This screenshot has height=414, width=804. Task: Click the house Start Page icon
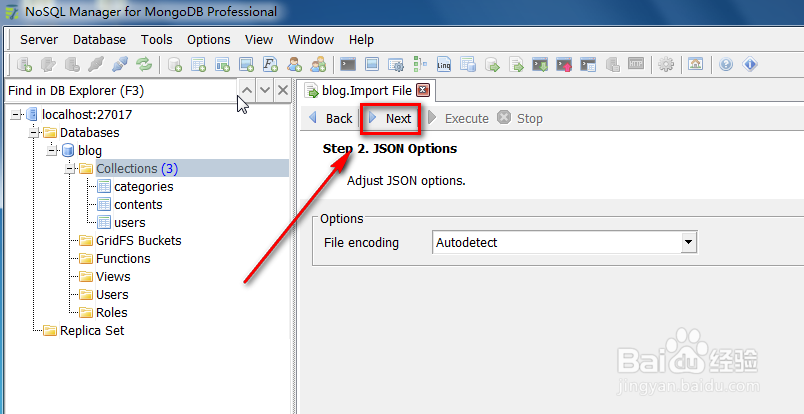[x=695, y=64]
